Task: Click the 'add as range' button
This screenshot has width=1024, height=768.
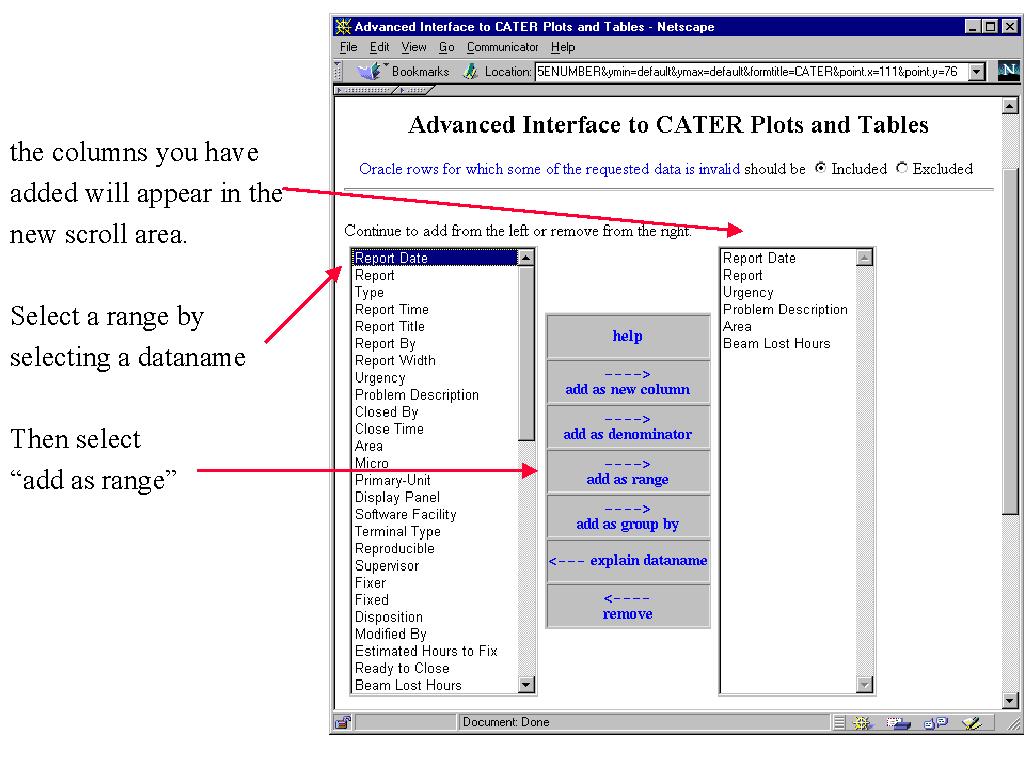Action: (x=628, y=471)
